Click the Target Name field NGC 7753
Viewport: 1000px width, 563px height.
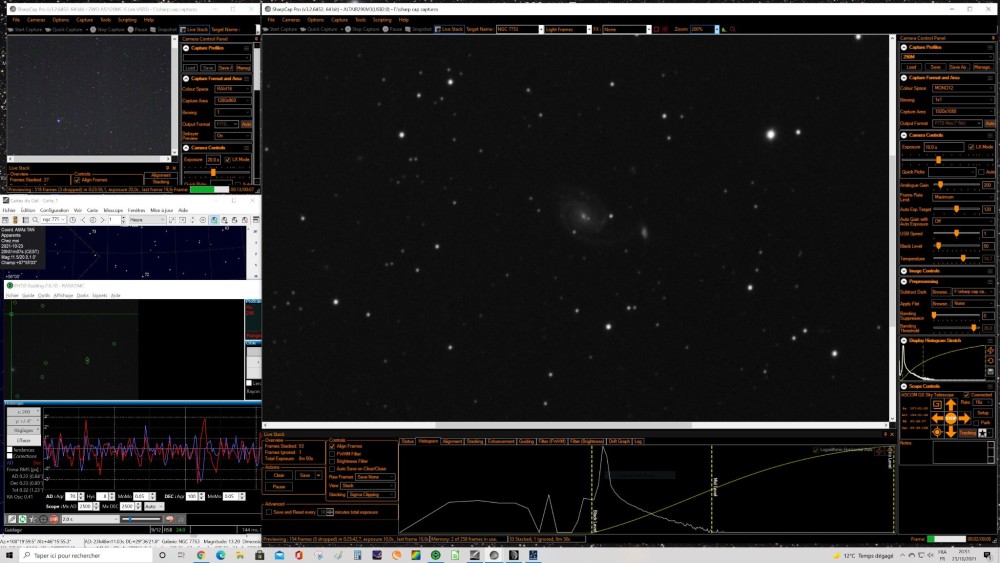pyautogui.click(x=517, y=29)
